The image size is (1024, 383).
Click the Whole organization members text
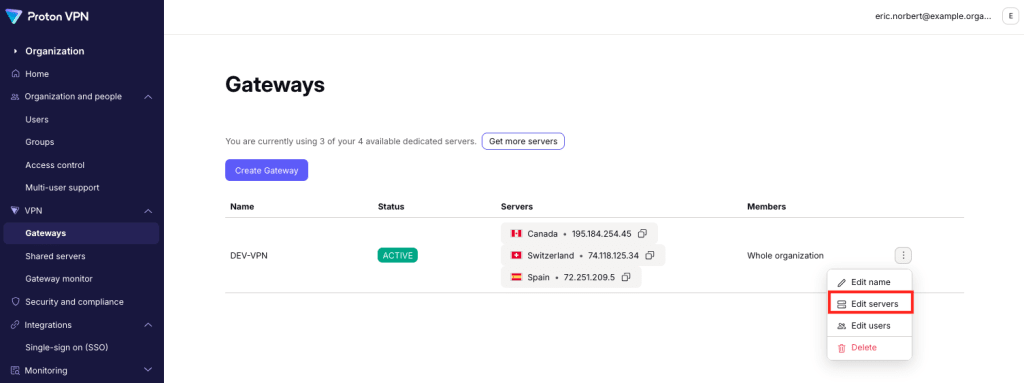(x=786, y=256)
